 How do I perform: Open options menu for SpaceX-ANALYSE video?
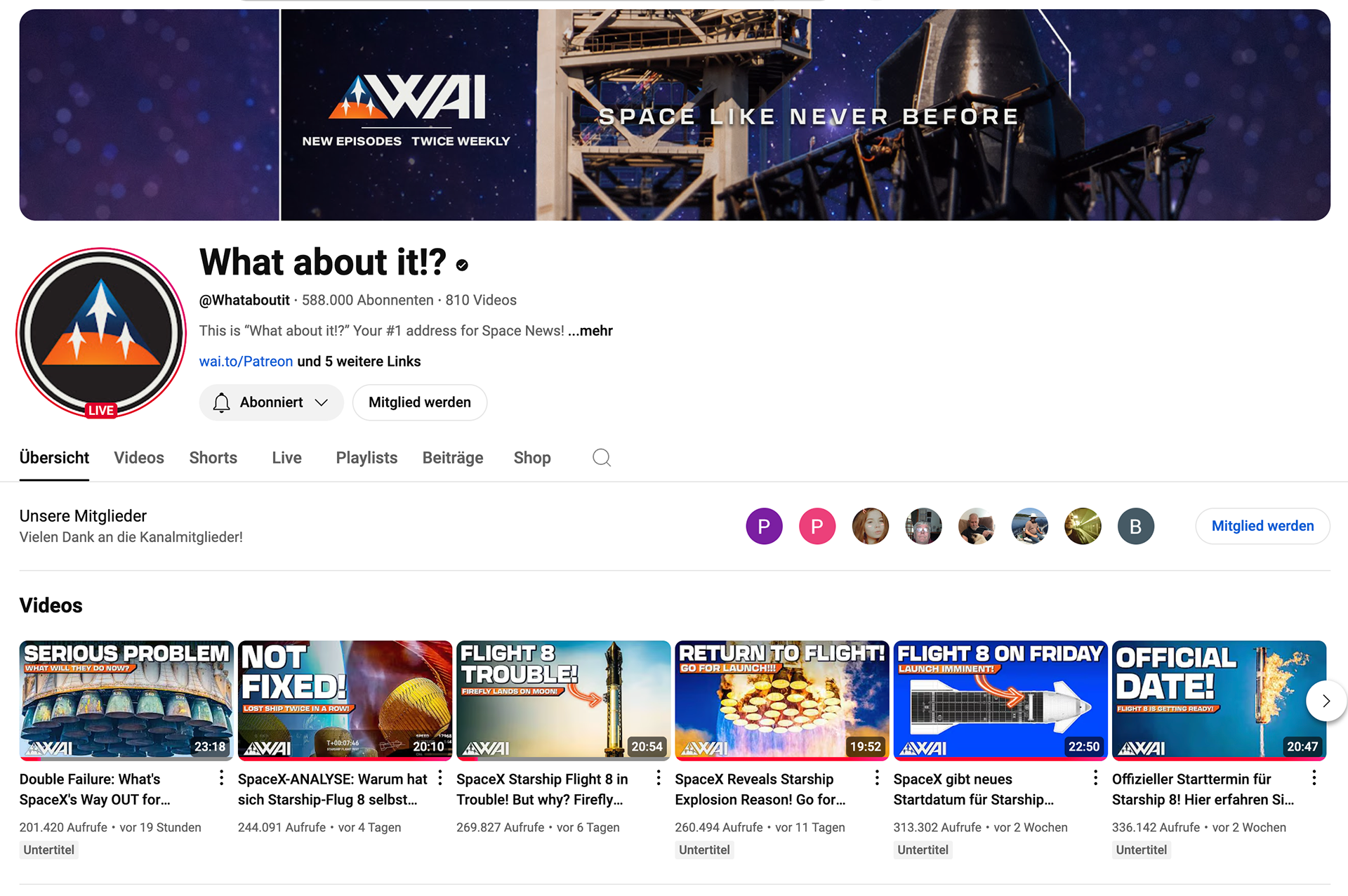(440, 778)
